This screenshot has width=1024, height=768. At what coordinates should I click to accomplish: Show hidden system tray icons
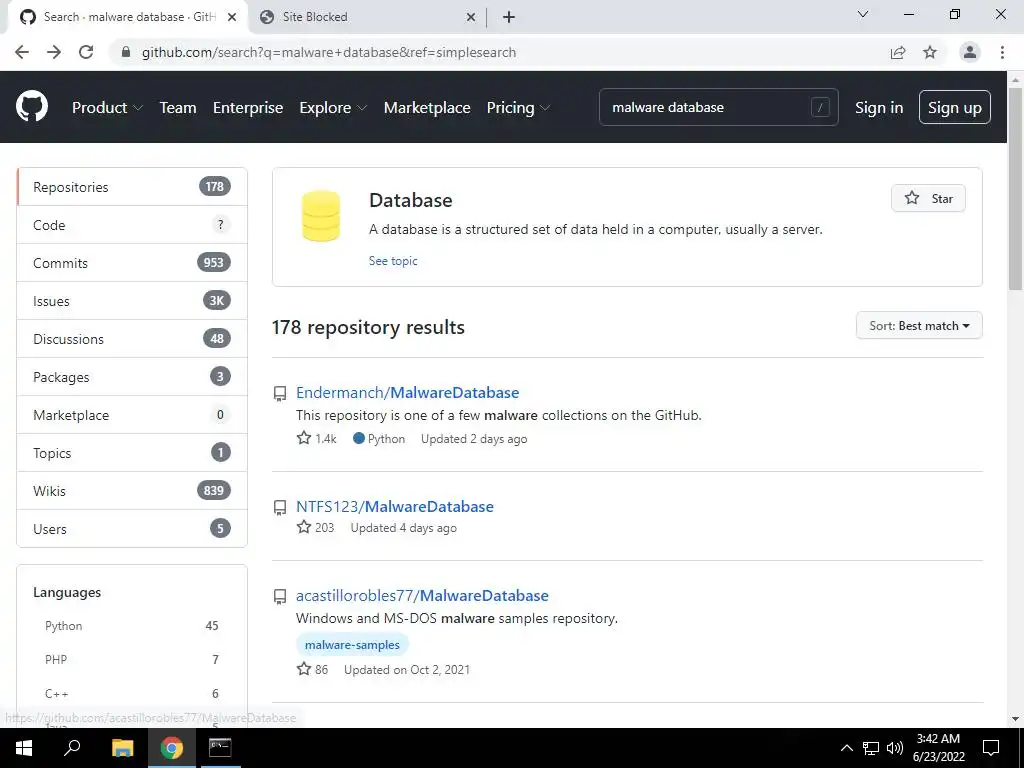tap(846, 748)
